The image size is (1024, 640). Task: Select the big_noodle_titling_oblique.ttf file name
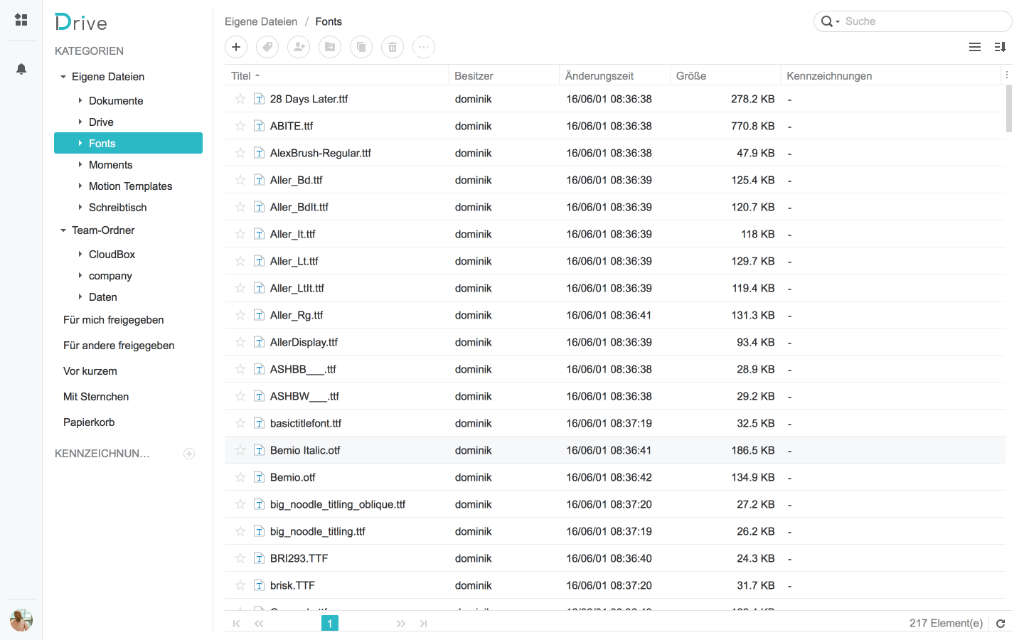click(x=338, y=505)
